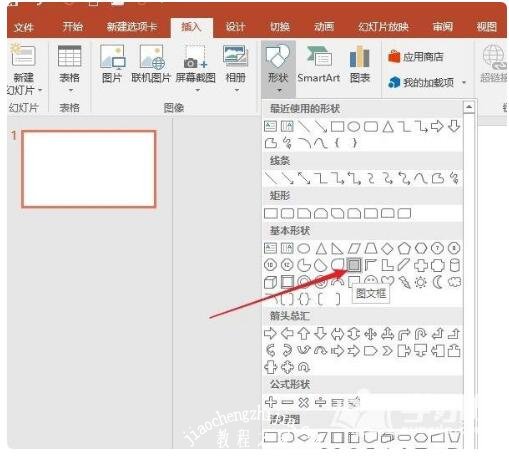509x457 pixels.
Task: Switch to the Design (设计) tab
Action: pyautogui.click(x=235, y=26)
